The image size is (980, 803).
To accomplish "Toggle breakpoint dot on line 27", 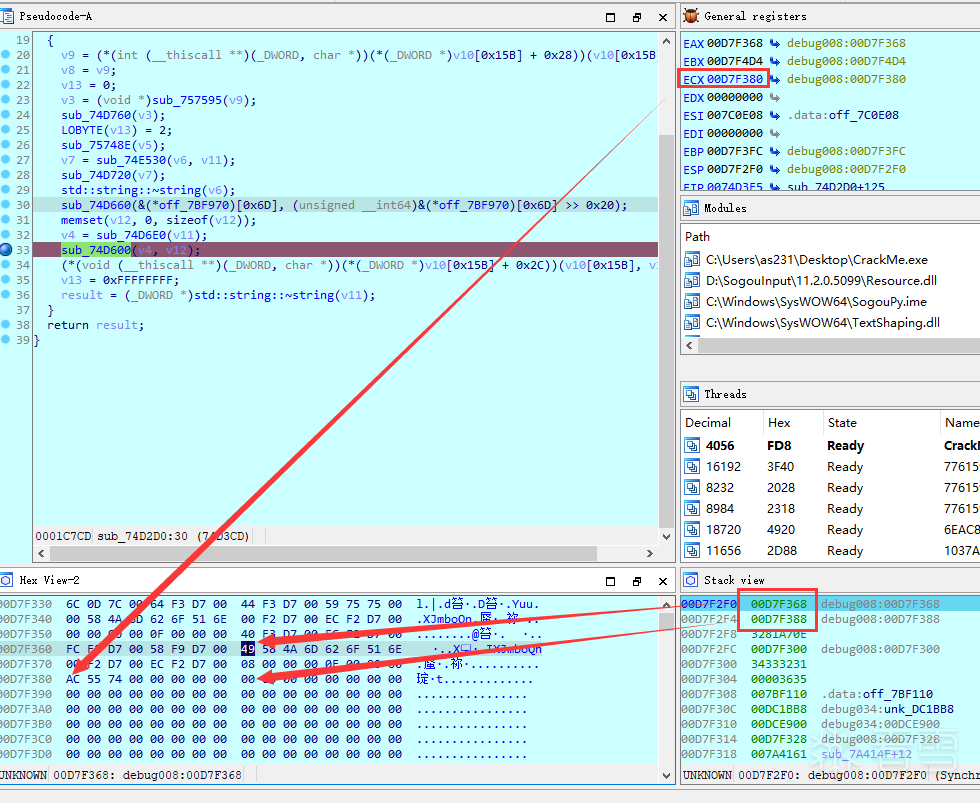I will click(6, 160).
